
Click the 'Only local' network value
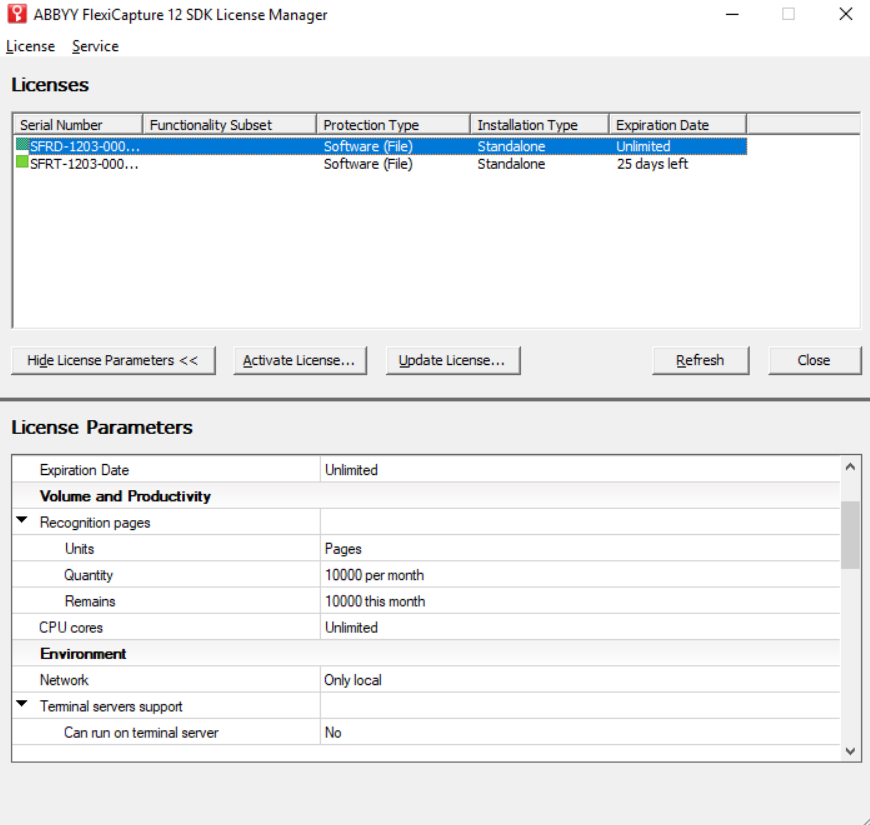[352, 680]
